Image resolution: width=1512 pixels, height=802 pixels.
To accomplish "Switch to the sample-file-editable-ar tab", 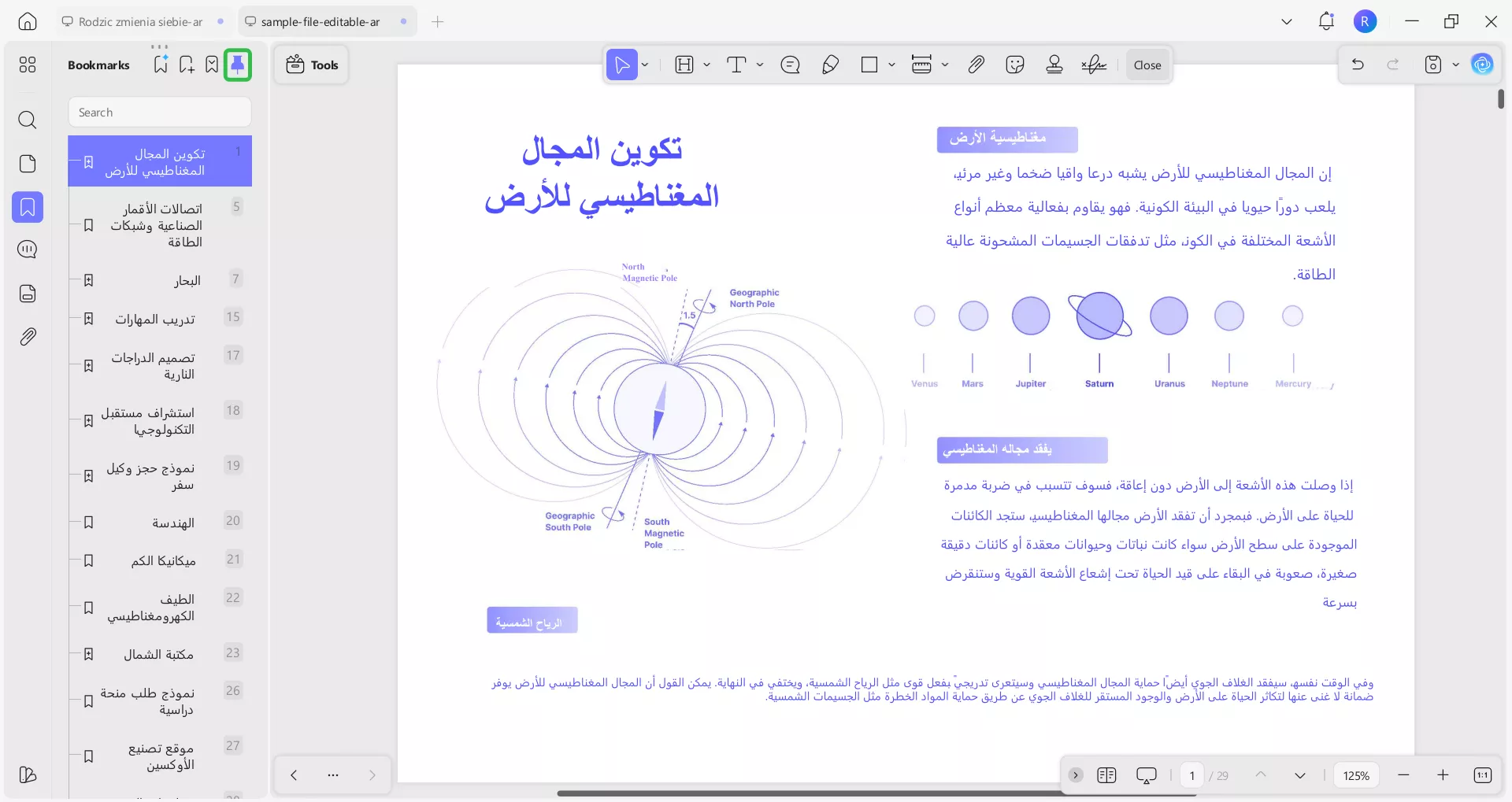I will (x=319, y=21).
